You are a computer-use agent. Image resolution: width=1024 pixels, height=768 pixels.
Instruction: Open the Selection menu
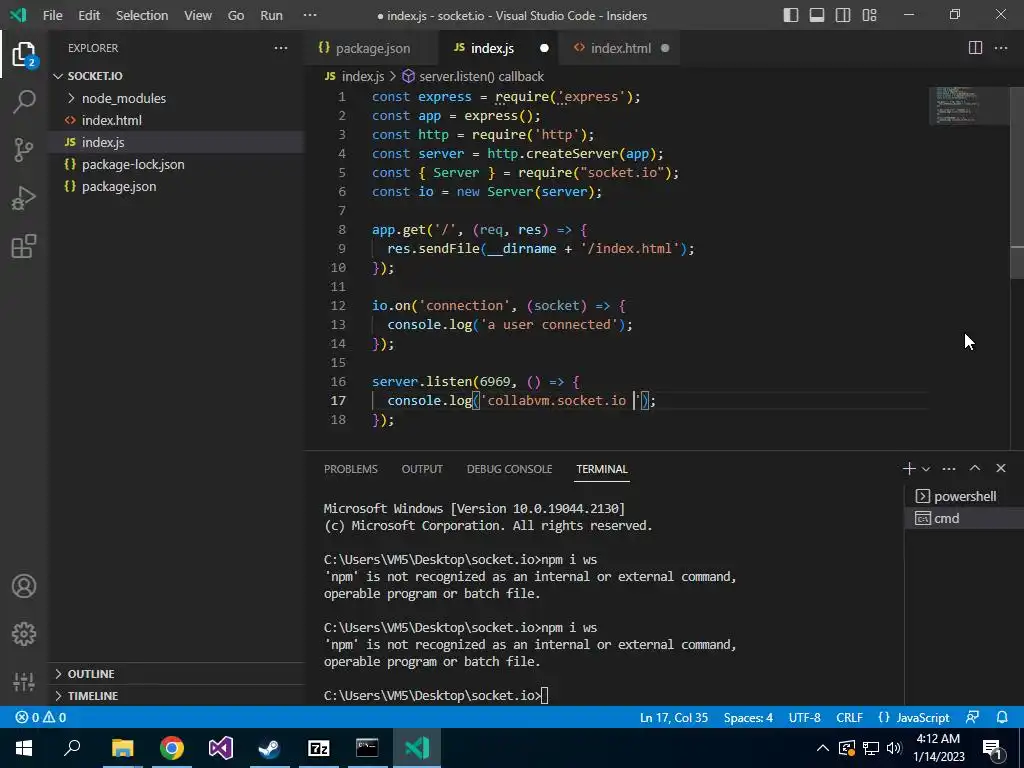tap(142, 15)
